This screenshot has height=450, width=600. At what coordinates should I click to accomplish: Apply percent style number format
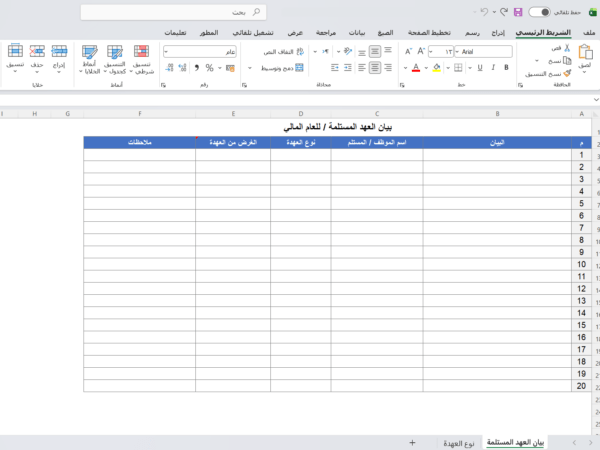pyautogui.click(x=209, y=68)
